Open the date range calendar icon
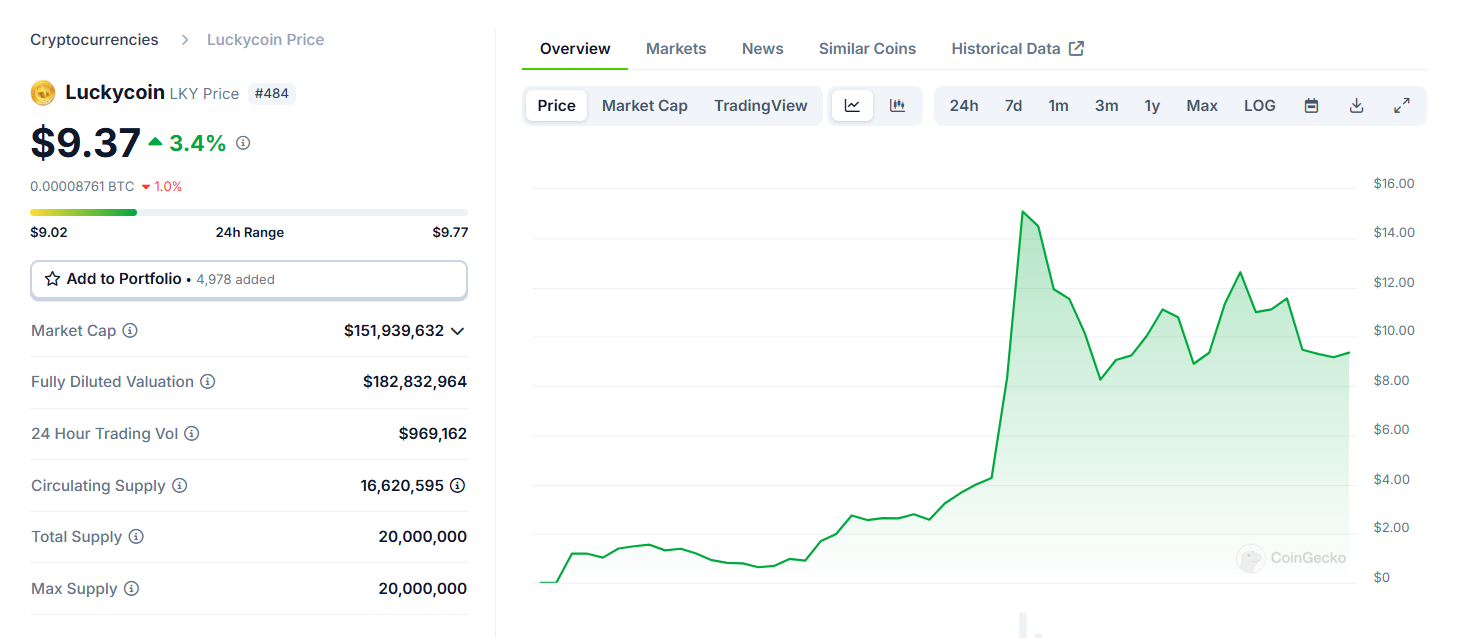The width and height of the screenshot is (1466, 638). (x=1310, y=105)
